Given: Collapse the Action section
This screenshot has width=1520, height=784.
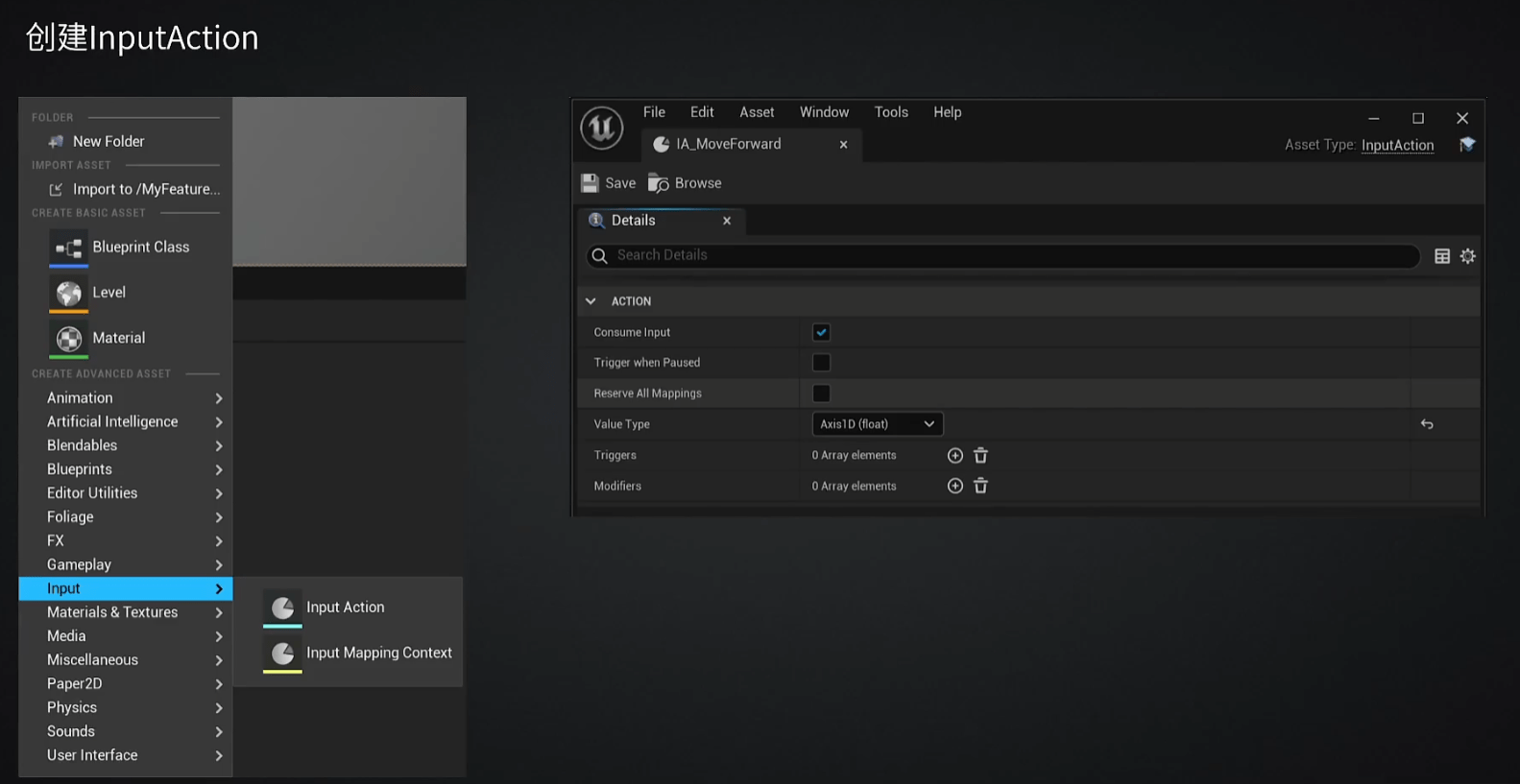Looking at the screenshot, I should point(591,301).
